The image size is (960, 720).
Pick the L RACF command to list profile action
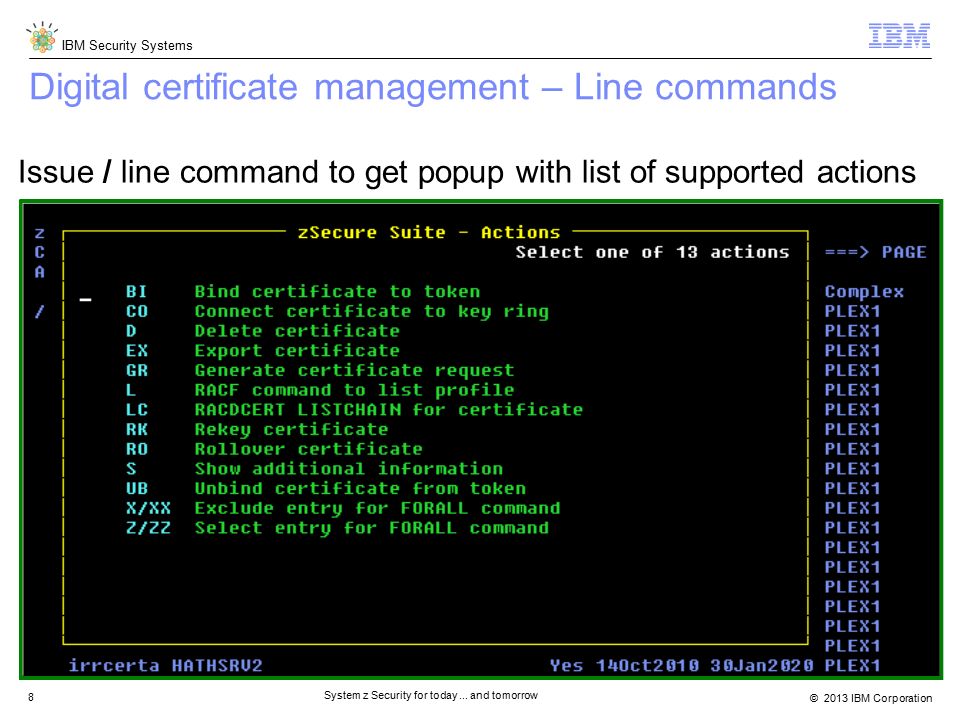click(320, 389)
